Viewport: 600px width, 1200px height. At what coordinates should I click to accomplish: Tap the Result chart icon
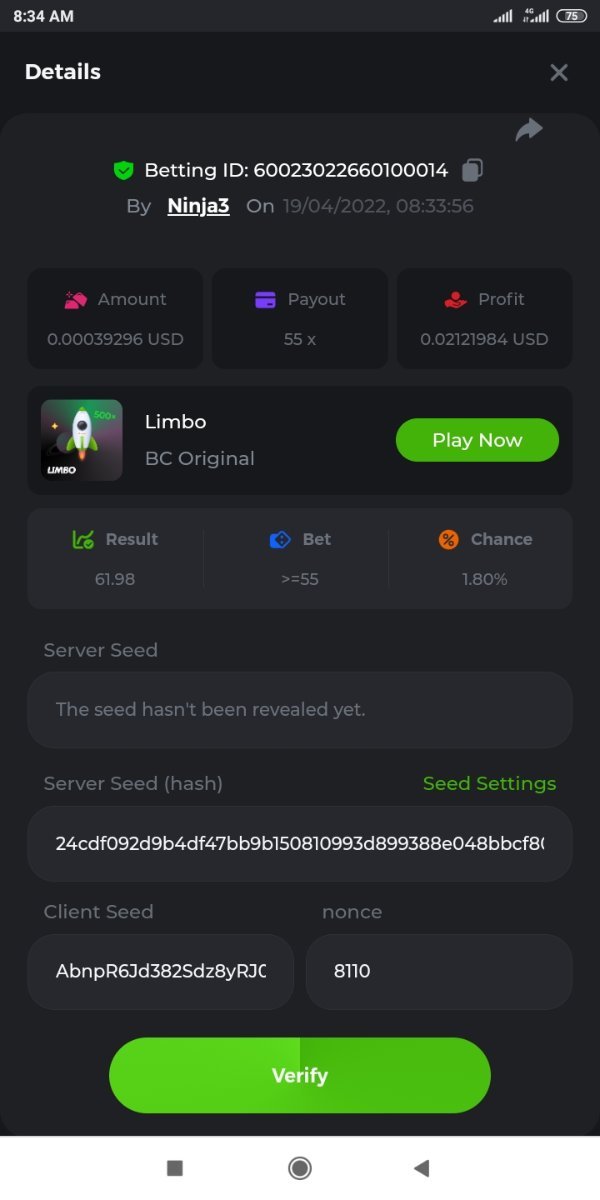pyautogui.click(x=83, y=539)
